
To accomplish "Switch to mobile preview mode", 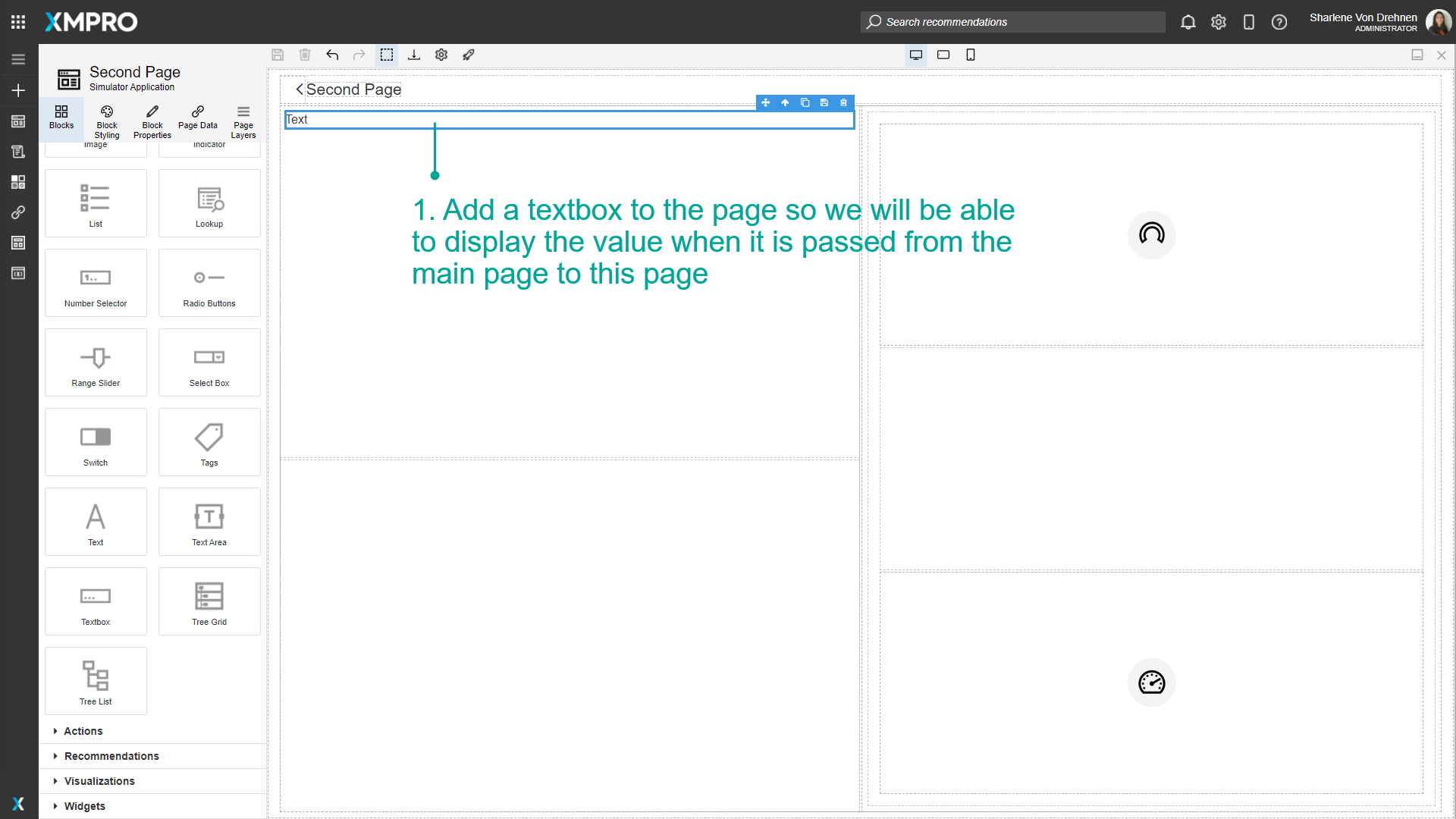I will pyautogui.click(x=971, y=55).
